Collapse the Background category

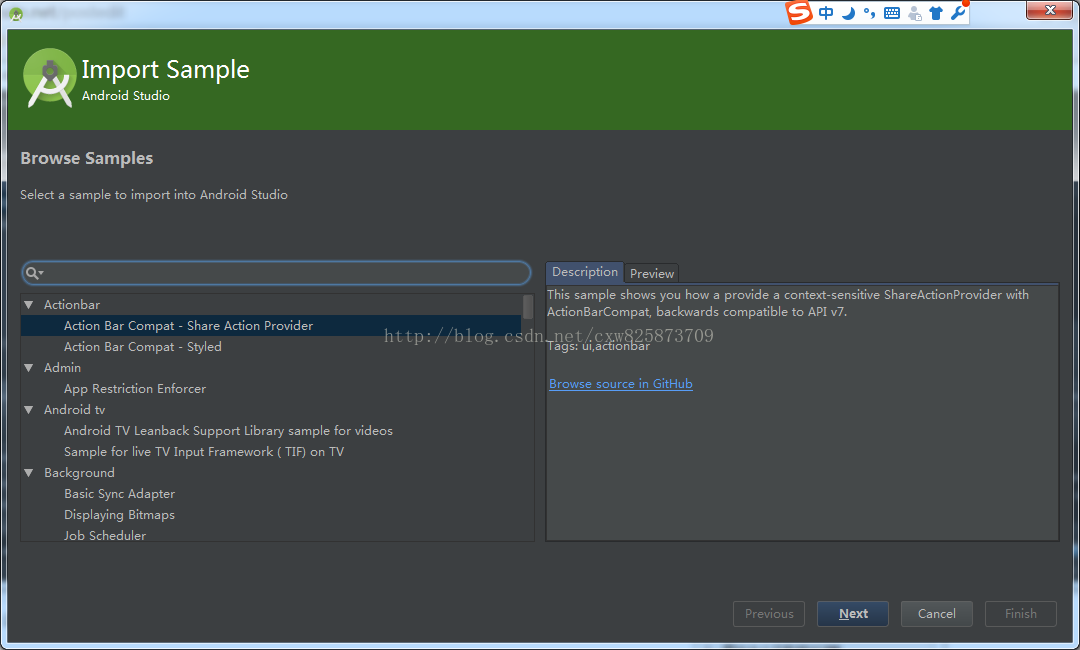pos(29,473)
